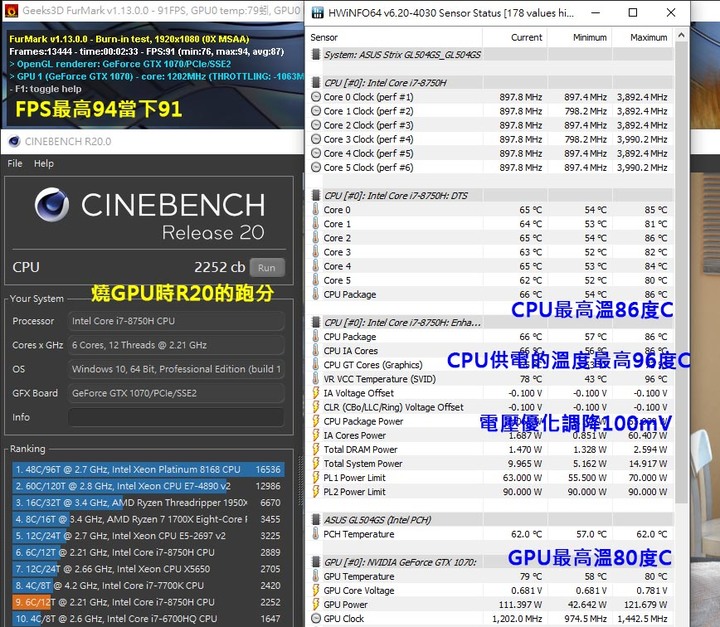Click the PCH Temperature current value 62.0 °C
This screenshot has width=720, height=627.
[x=526, y=534]
